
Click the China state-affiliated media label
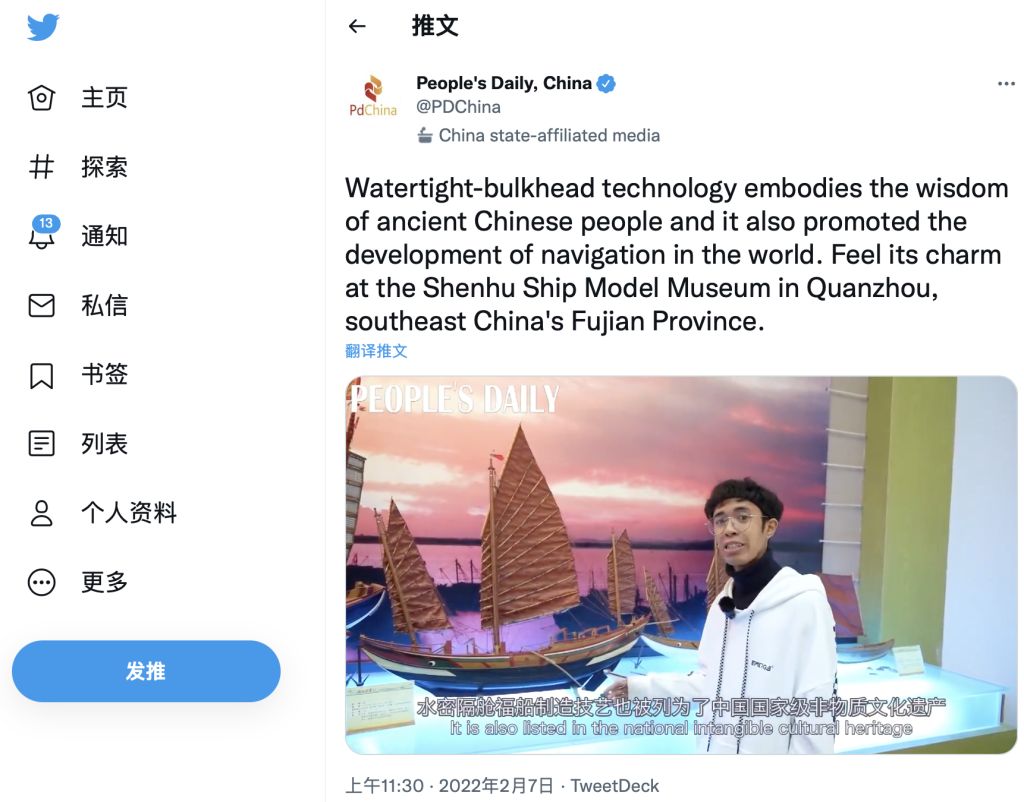pos(539,135)
